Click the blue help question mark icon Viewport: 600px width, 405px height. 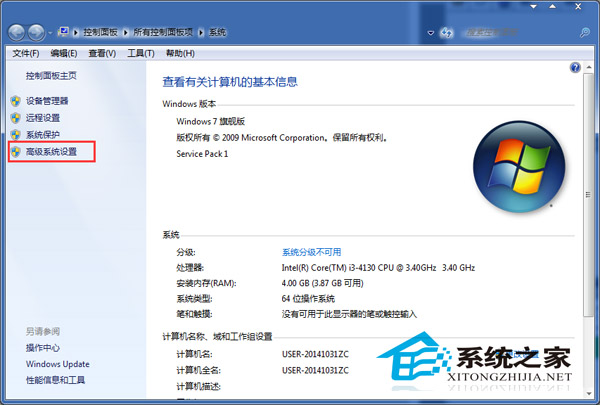[x=575, y=68]
